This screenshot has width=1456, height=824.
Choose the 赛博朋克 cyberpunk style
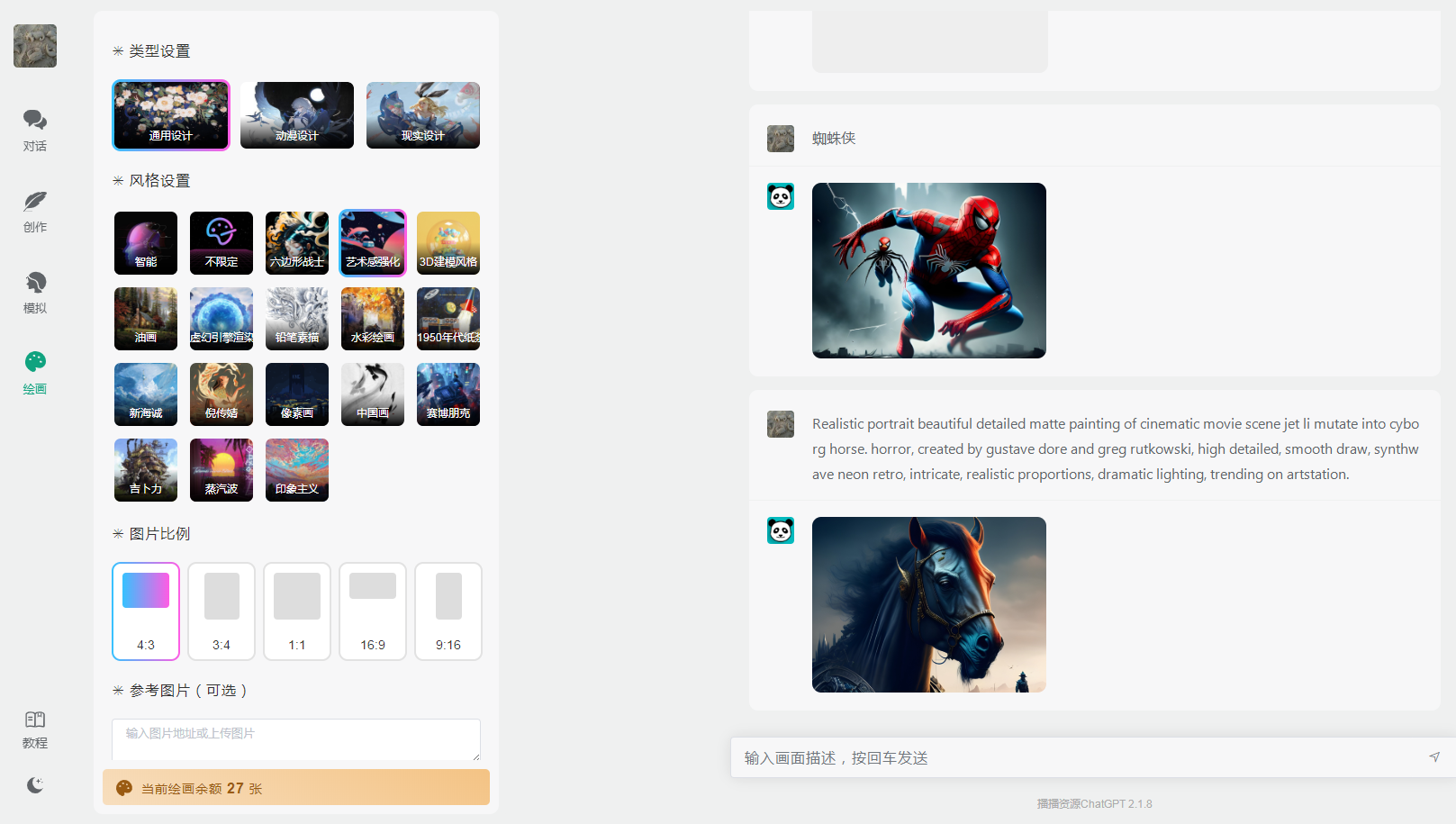point(448,394)
